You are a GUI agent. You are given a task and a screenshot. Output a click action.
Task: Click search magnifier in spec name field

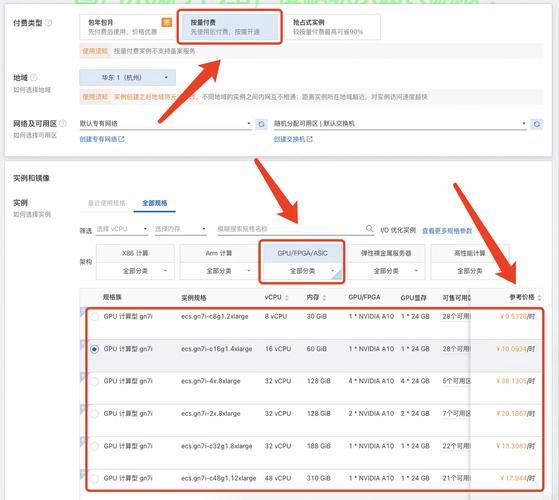pyautogui.click(x=370, y=228)
